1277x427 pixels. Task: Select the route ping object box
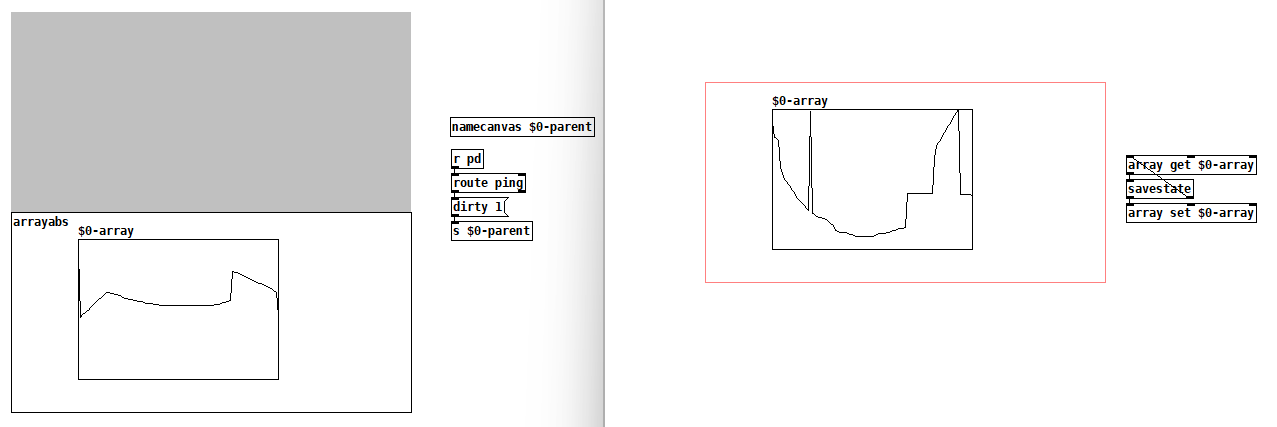488,183
